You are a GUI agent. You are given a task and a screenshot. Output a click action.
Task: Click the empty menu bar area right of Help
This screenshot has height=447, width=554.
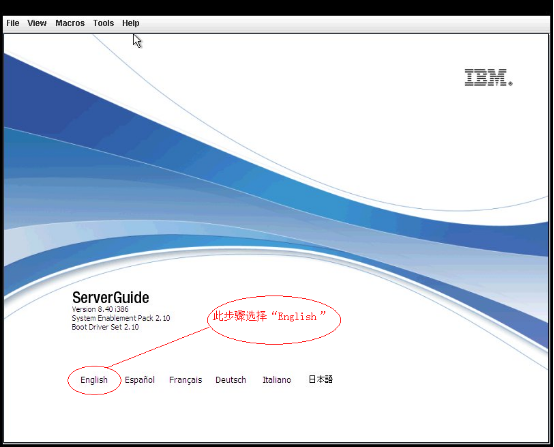tap(344, 23)
